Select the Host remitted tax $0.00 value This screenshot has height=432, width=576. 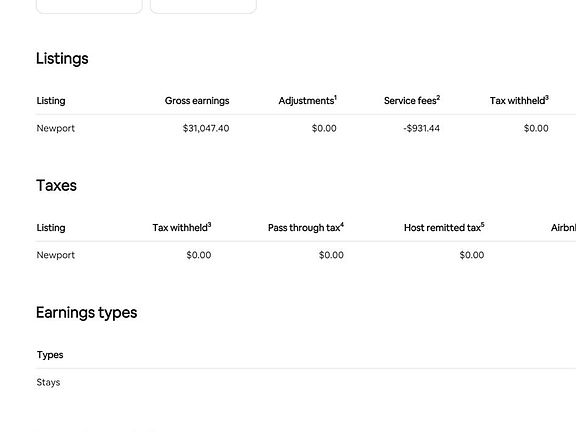472,255
